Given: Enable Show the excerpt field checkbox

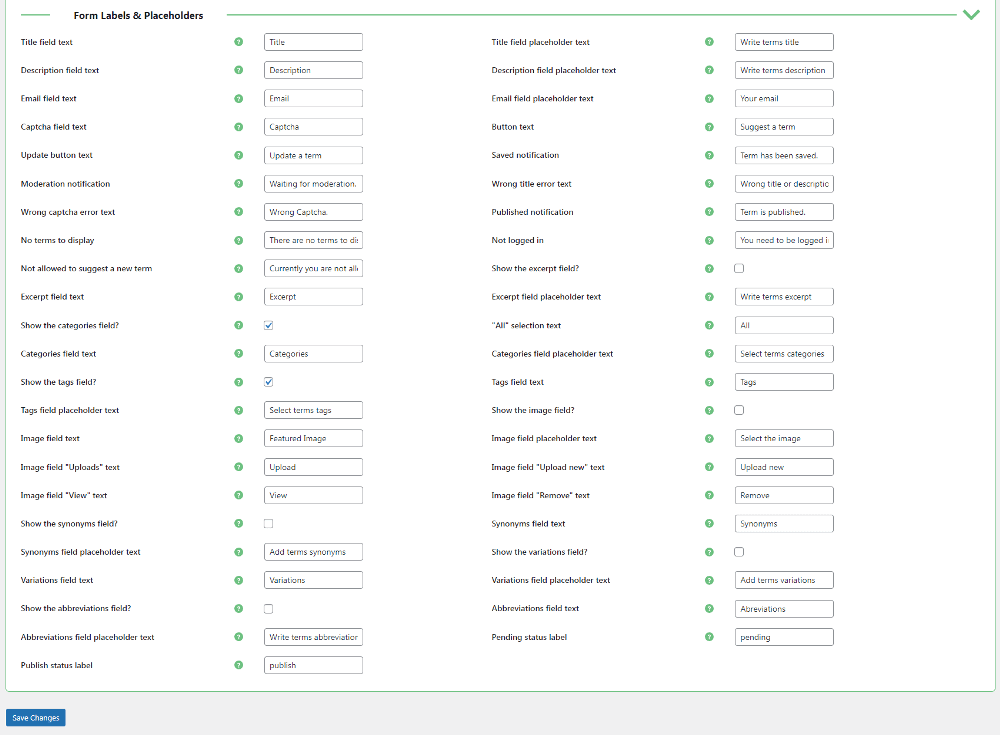Looking at the screenshot, I should pos(739,269).
